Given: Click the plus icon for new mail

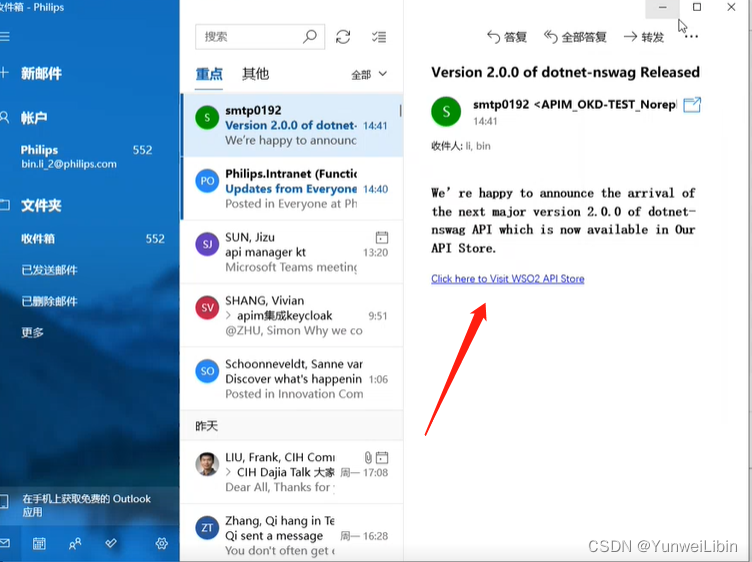Looking at the screenshot, I should (x=4, y=73).
